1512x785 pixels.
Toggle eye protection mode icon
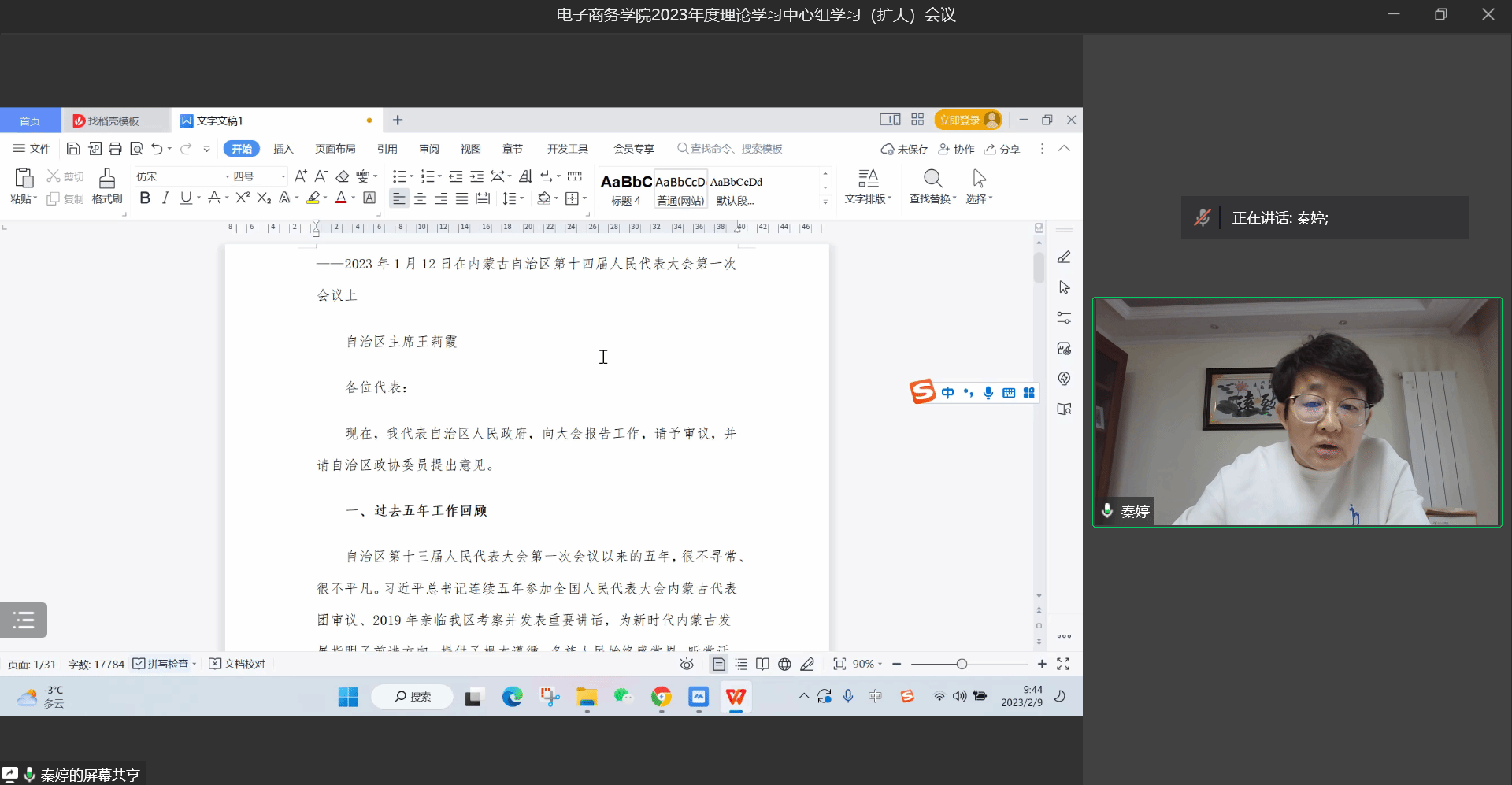(x=687, y=664)
